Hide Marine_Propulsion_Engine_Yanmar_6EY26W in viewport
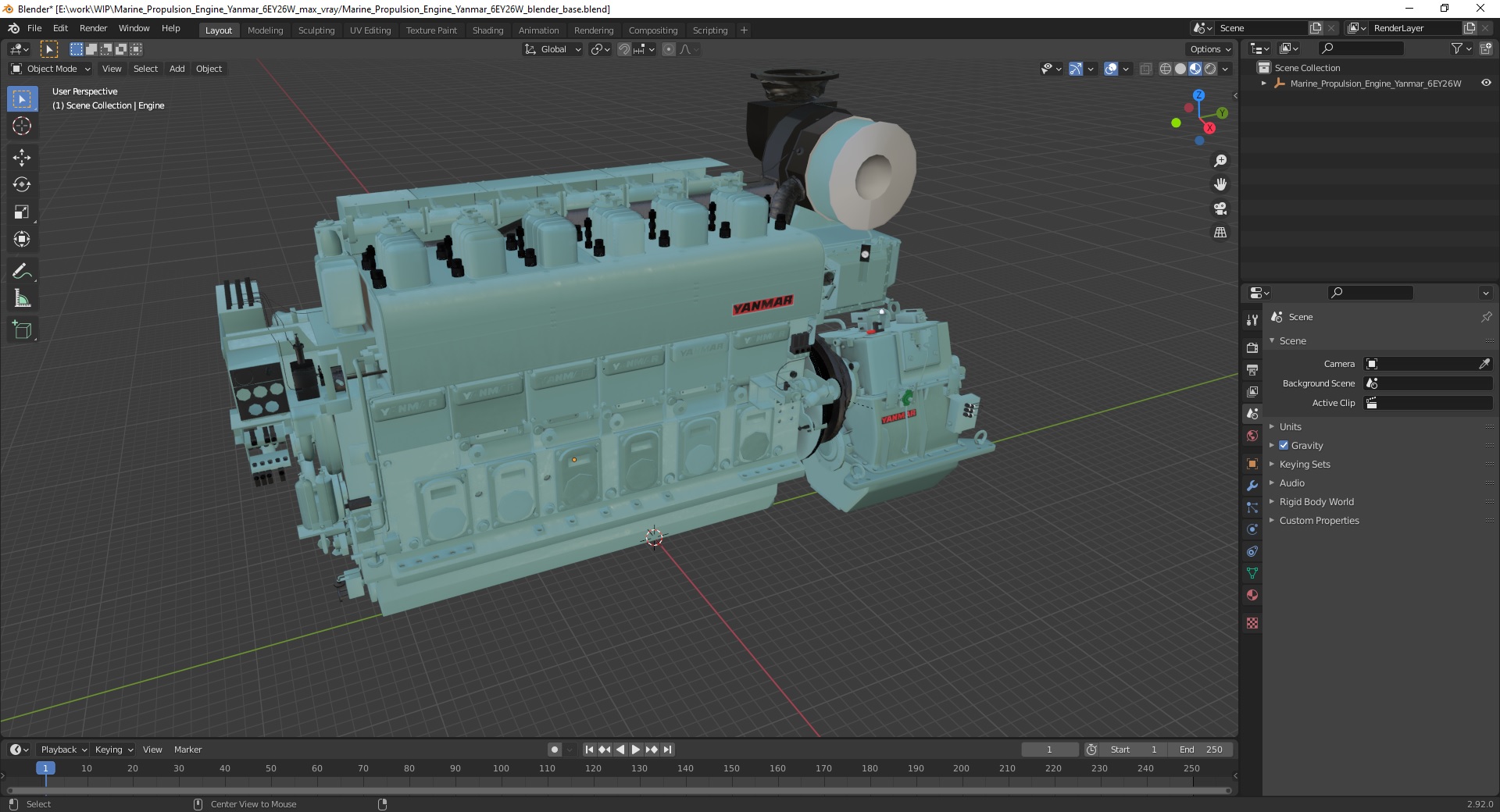This screenshot has width=1500, height=812. click(x=1486, y=83)
